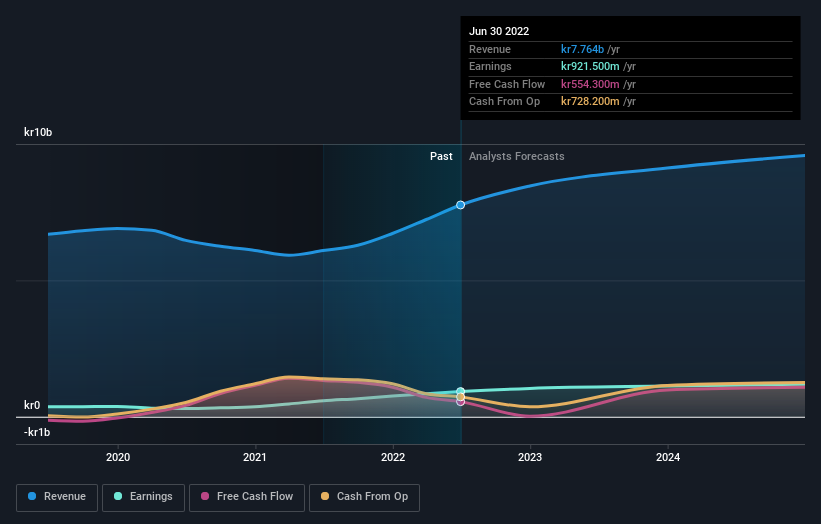Click the kr0 y-axis label
The image size is (821, 524).
(x=32, y=405)
